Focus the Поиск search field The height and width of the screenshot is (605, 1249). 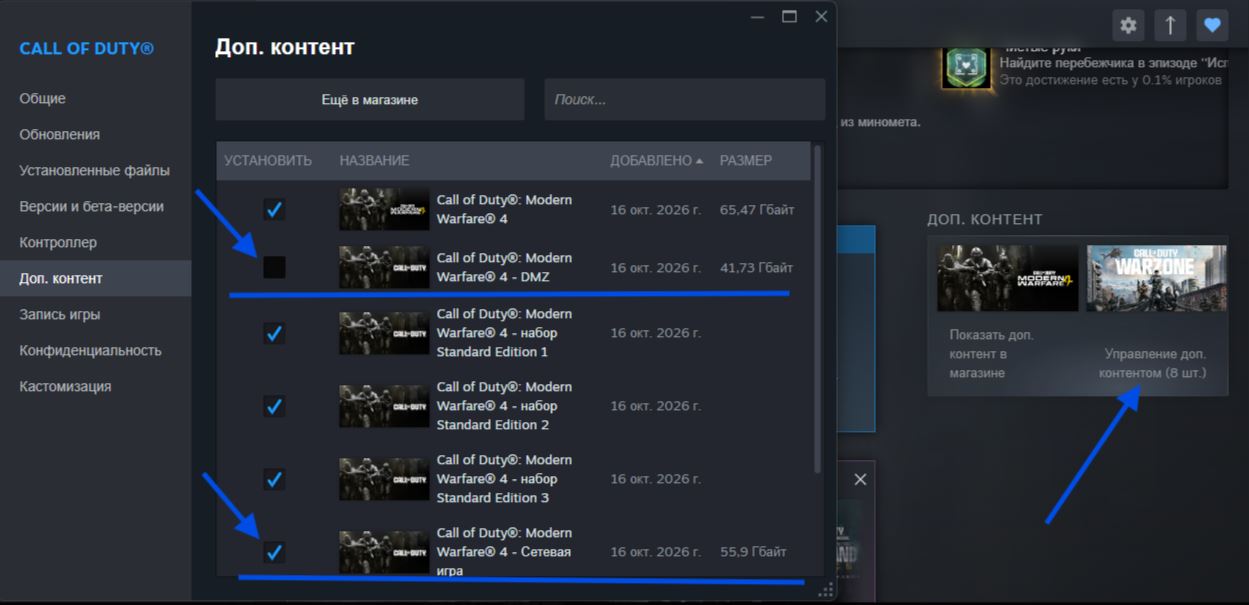[685, 100]
